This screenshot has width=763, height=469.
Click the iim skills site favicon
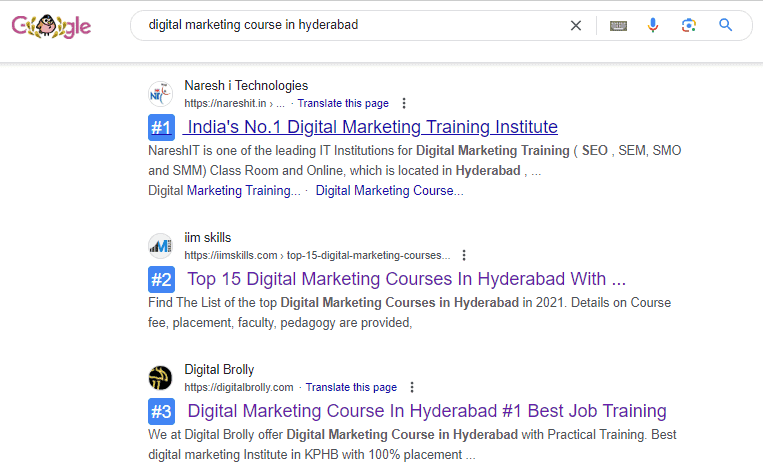point(160,246)
